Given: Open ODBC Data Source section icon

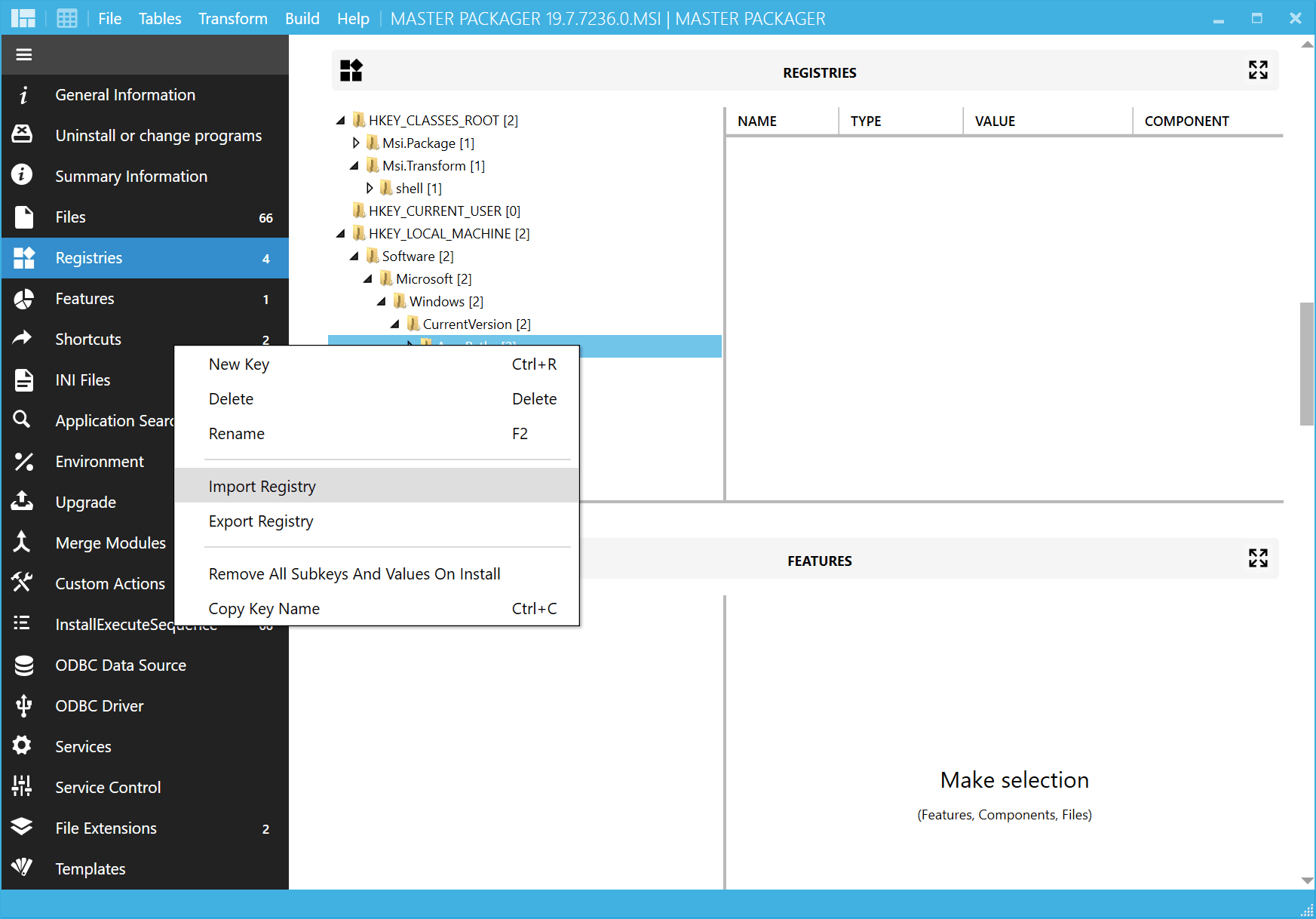Looking at the screenshot, I should point(23,665).
